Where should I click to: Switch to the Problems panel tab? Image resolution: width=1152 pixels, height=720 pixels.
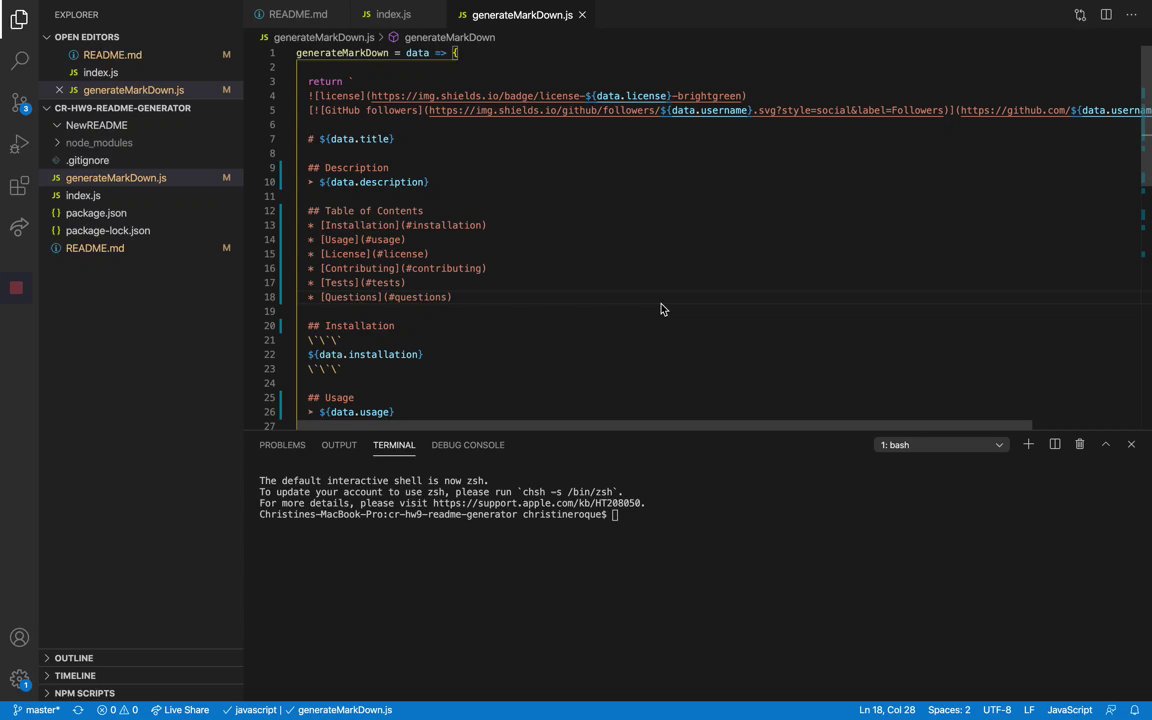tap(282, 445)
